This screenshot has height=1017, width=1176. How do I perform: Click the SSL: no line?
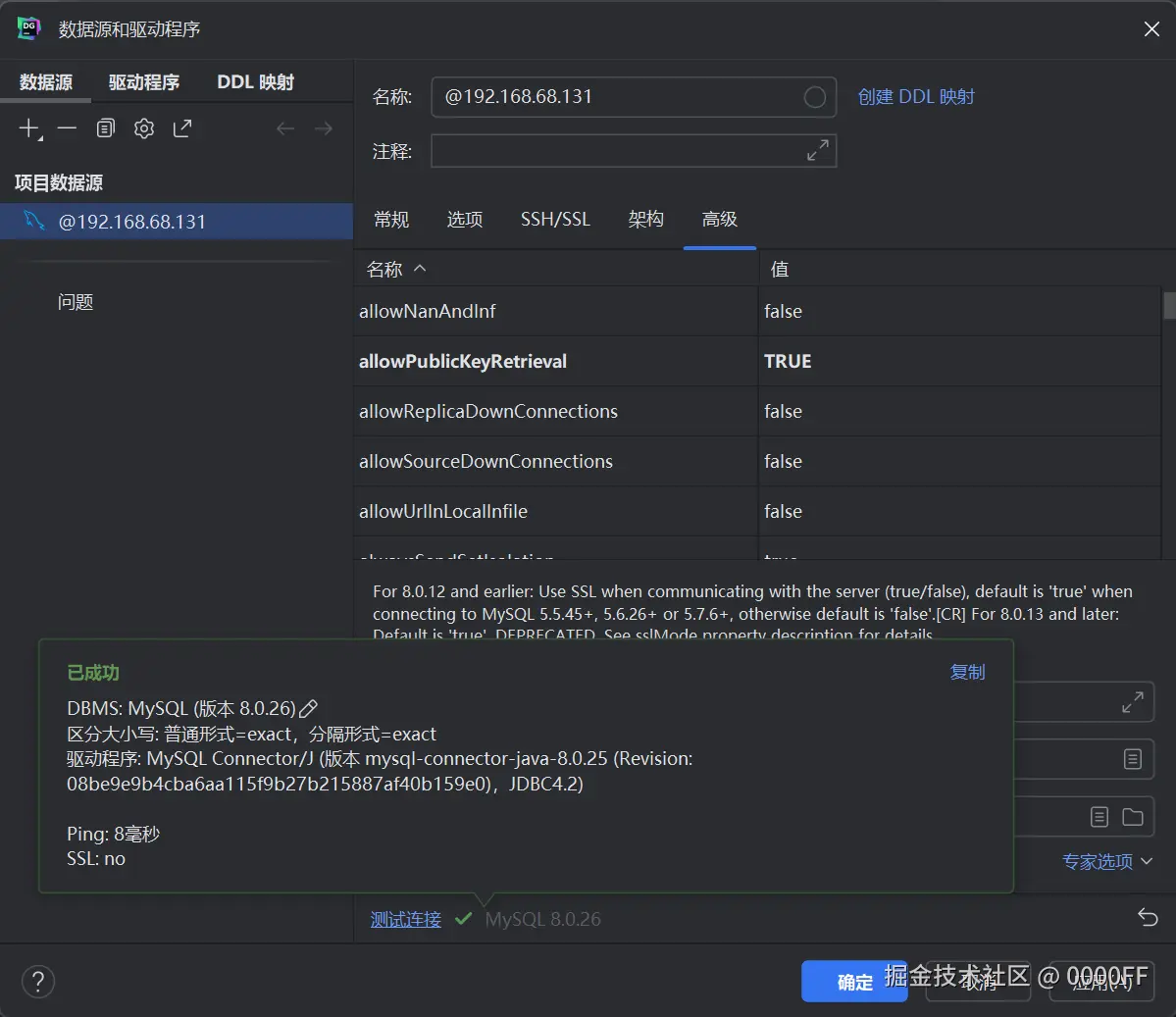coord(96,858)
